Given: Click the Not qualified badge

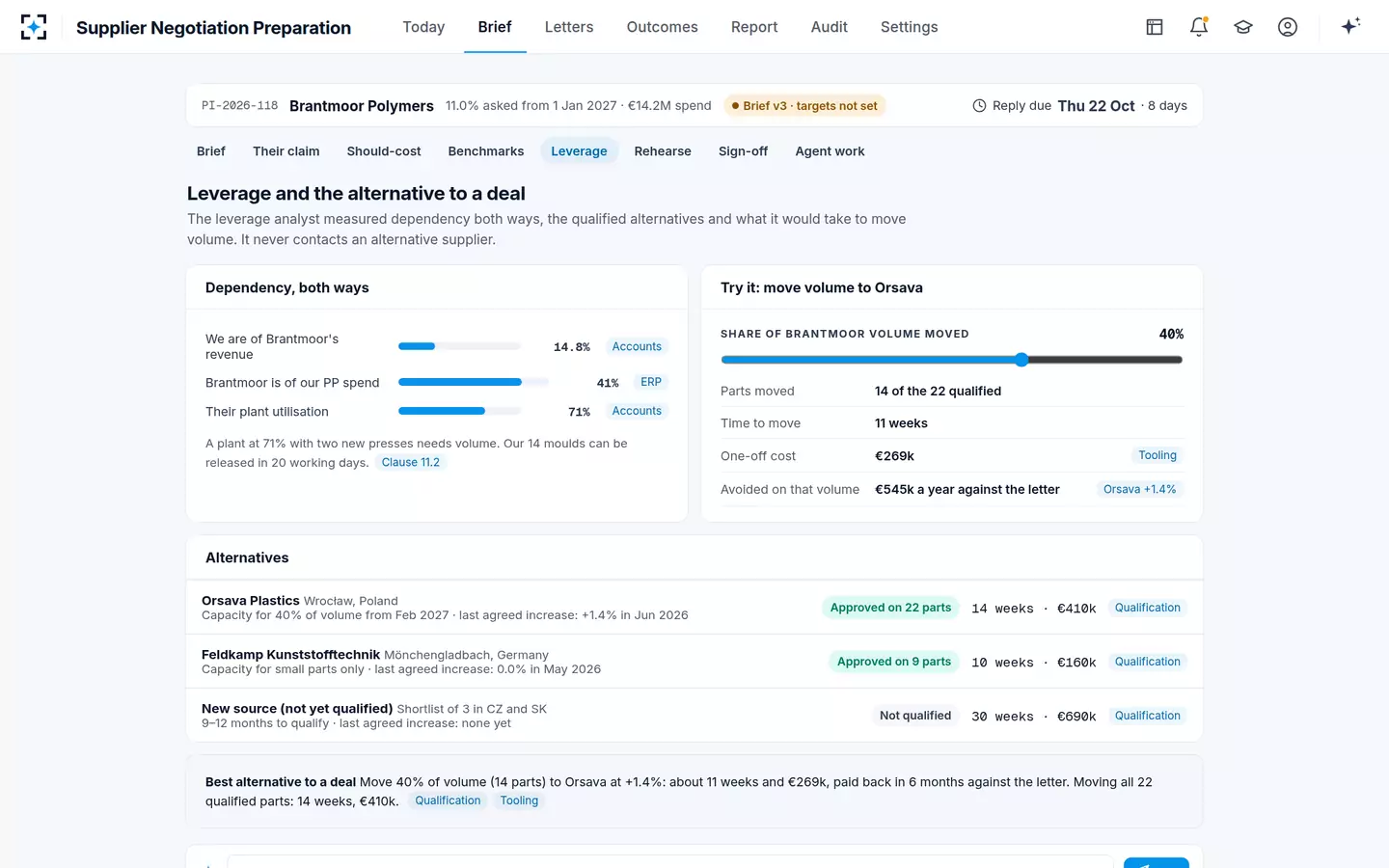Looking at the screenshot, I should coord(915,717).
